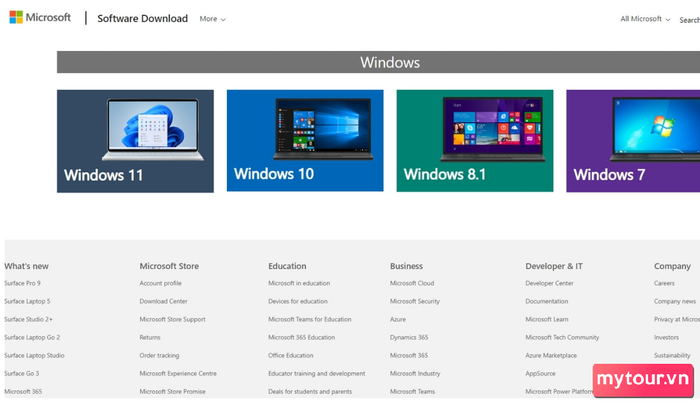Open Account profile link
The width and height of the screenshot is (700, 405).
(160, 283)
